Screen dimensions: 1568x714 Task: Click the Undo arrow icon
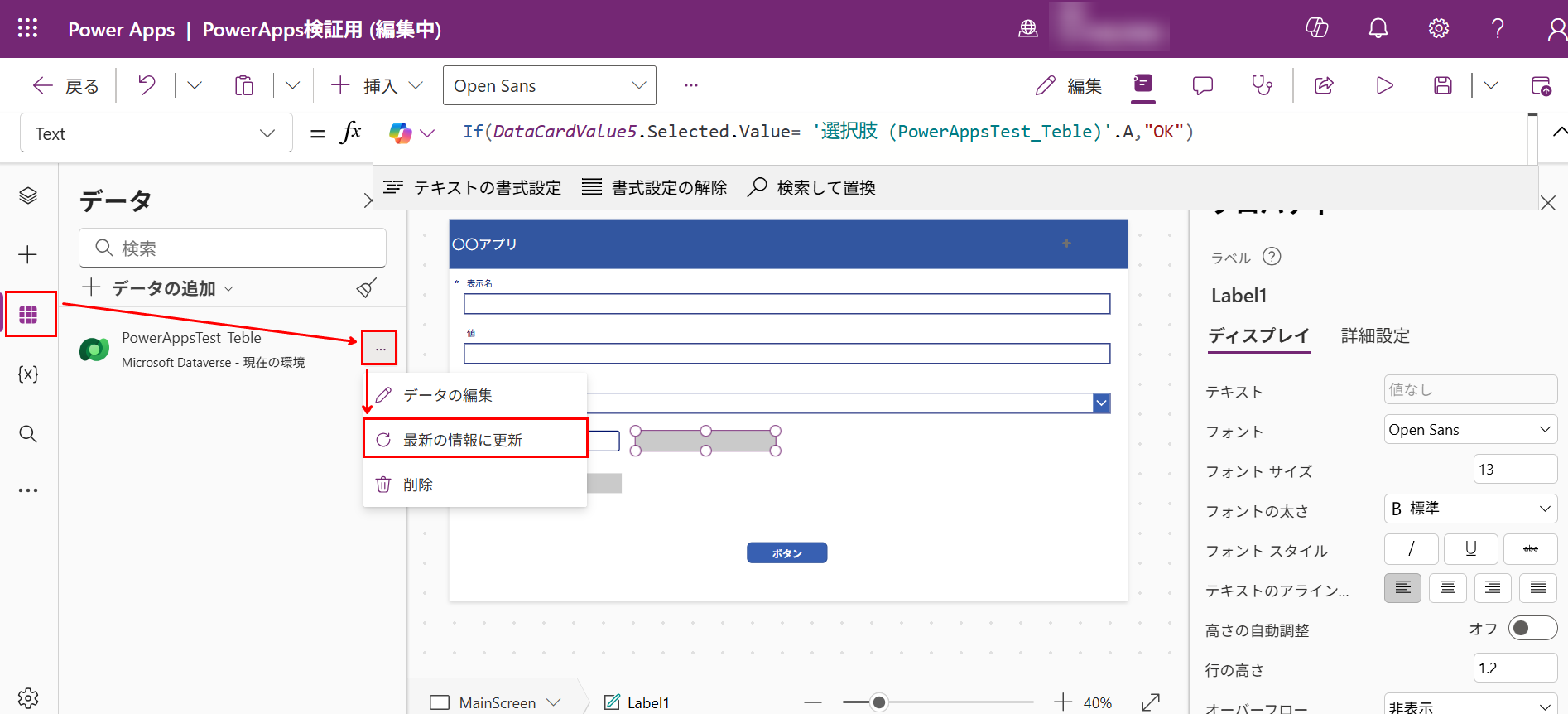[147, 85]
